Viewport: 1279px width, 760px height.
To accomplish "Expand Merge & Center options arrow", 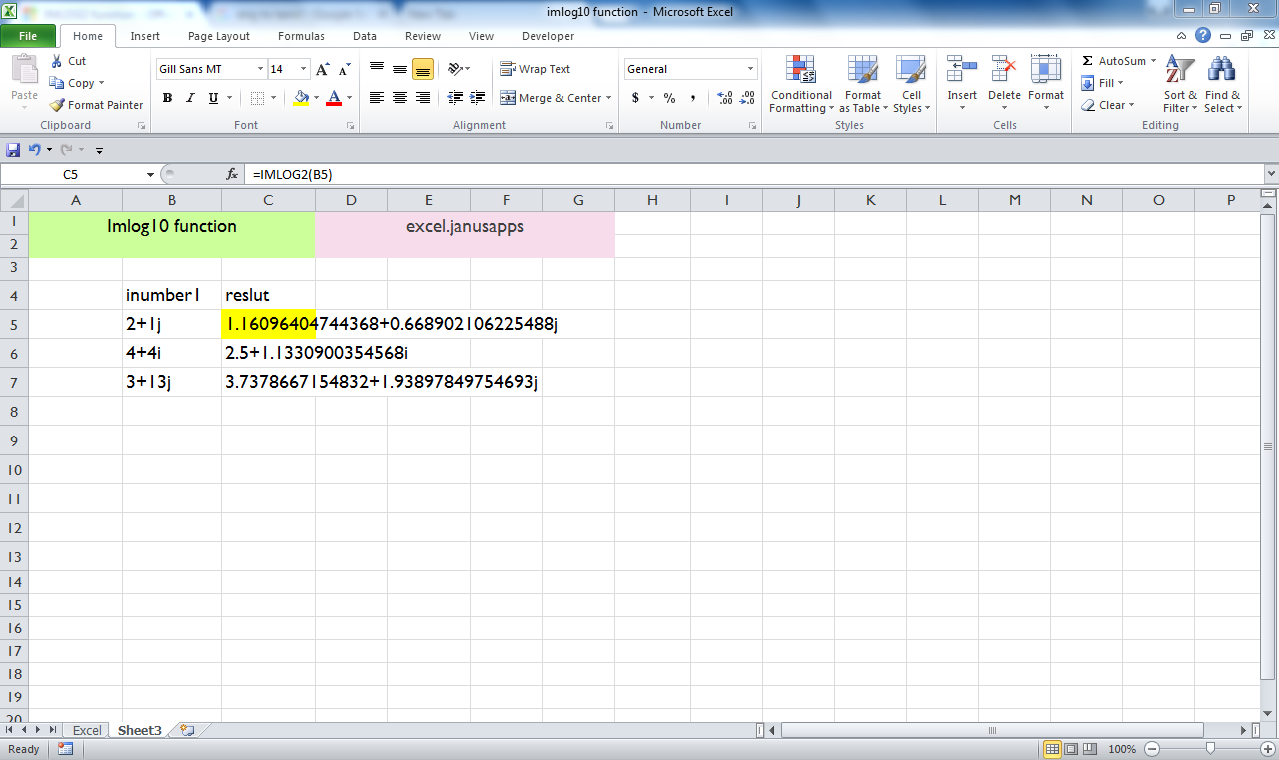I will [x=609, y=98].
